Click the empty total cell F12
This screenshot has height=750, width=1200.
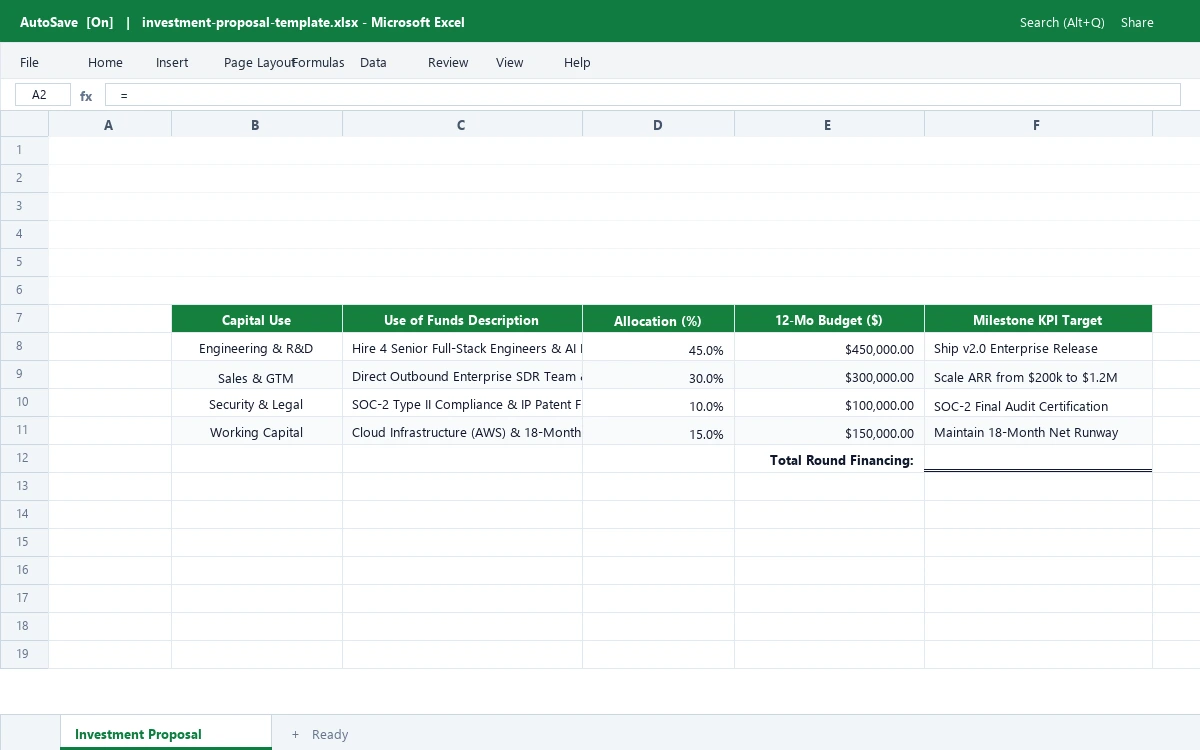click(1038, 459)
